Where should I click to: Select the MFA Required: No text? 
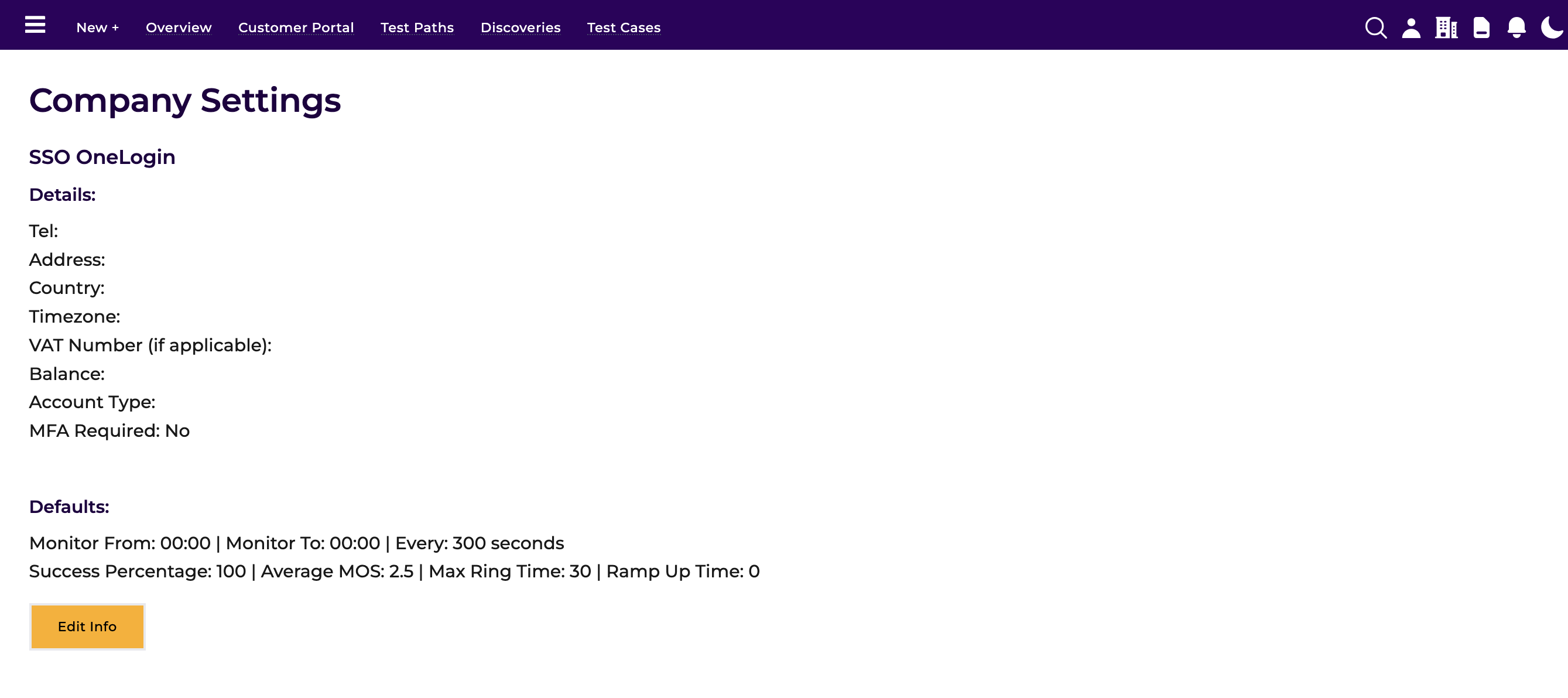pyautogui.click(x=109, y=431)
